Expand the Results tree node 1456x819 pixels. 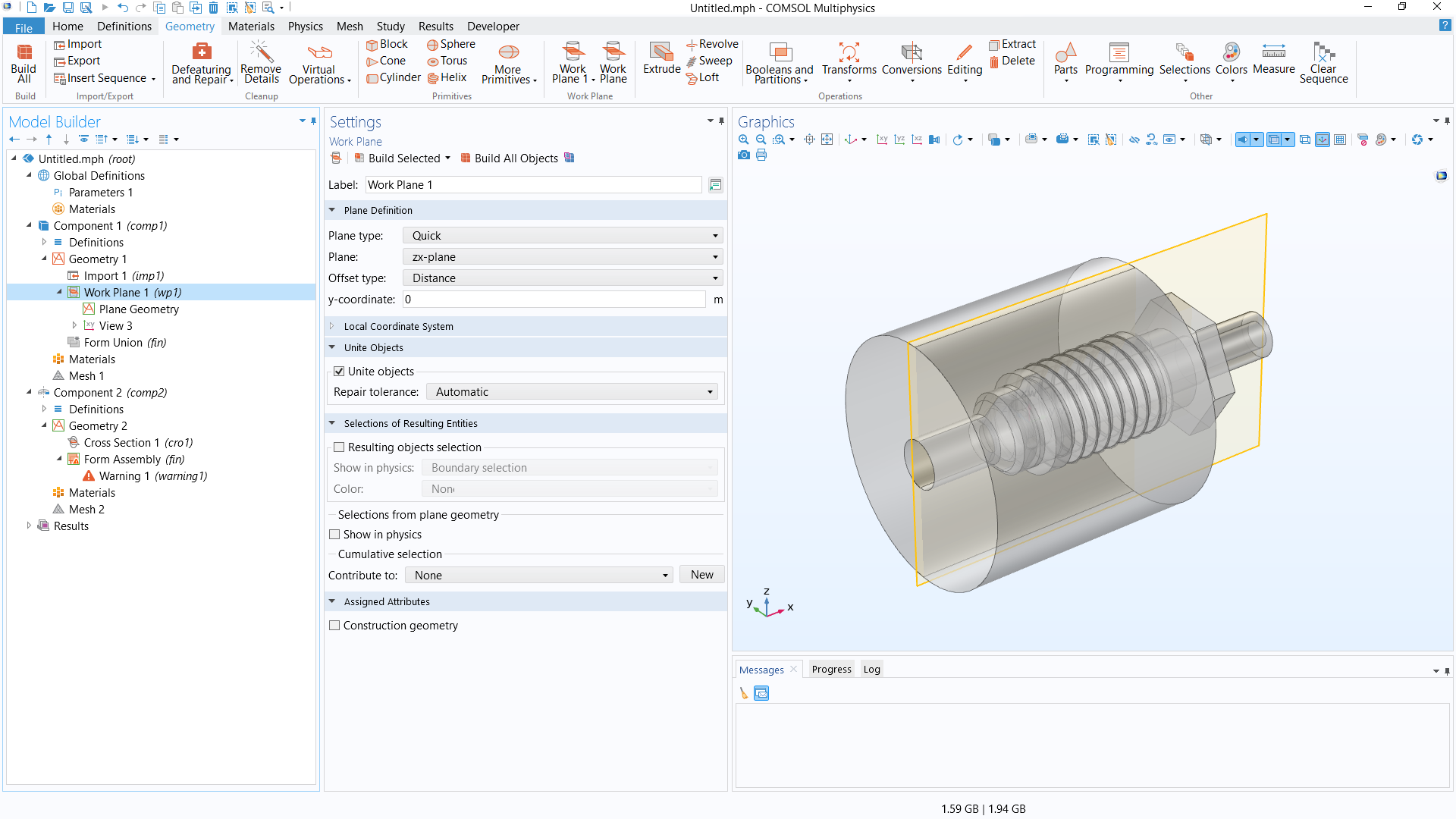pos(29,526)
